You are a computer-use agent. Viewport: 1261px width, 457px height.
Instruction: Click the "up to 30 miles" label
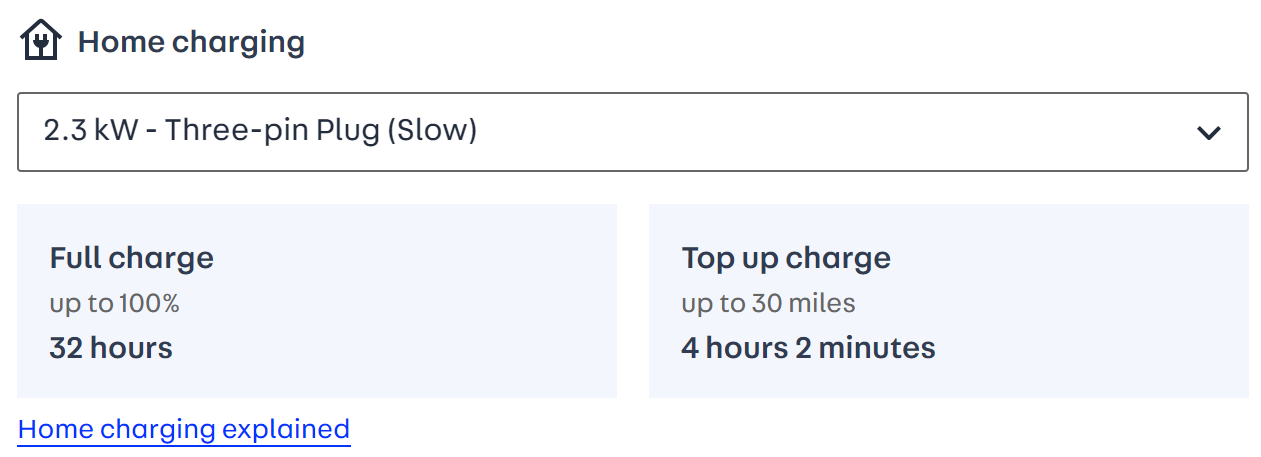coord(768,303)
